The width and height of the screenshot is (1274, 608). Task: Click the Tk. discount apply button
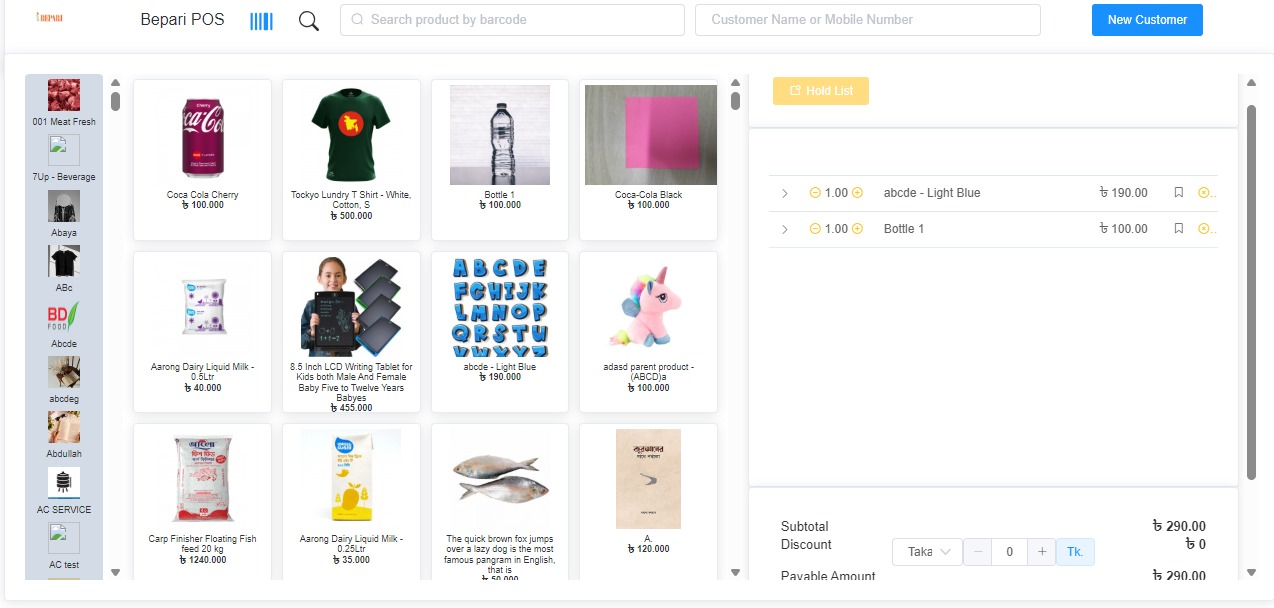click(1075, 552)
